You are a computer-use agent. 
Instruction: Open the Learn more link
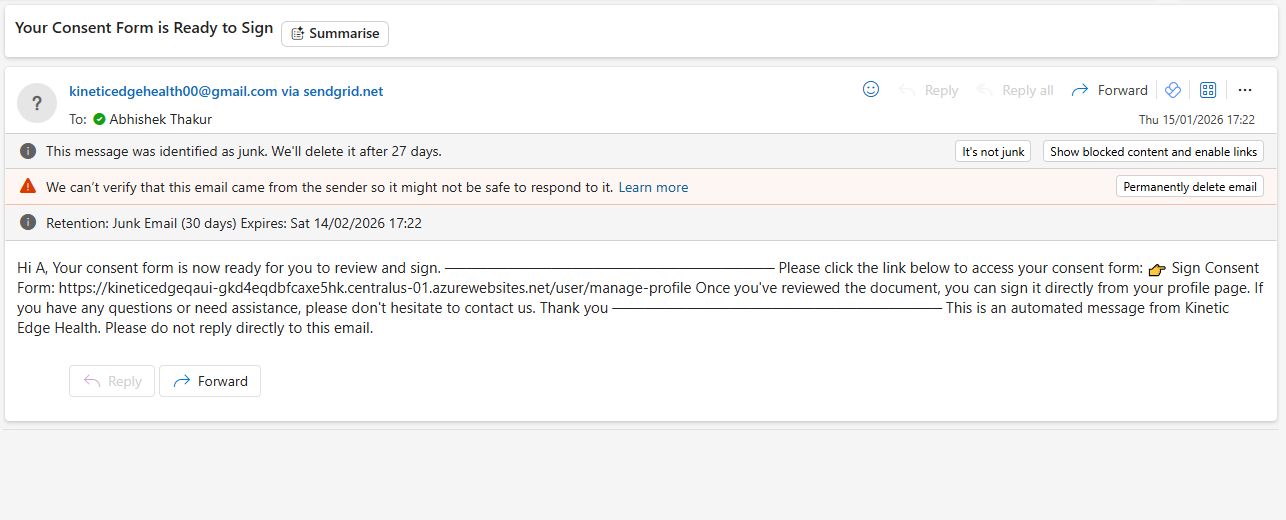point(653,187)
